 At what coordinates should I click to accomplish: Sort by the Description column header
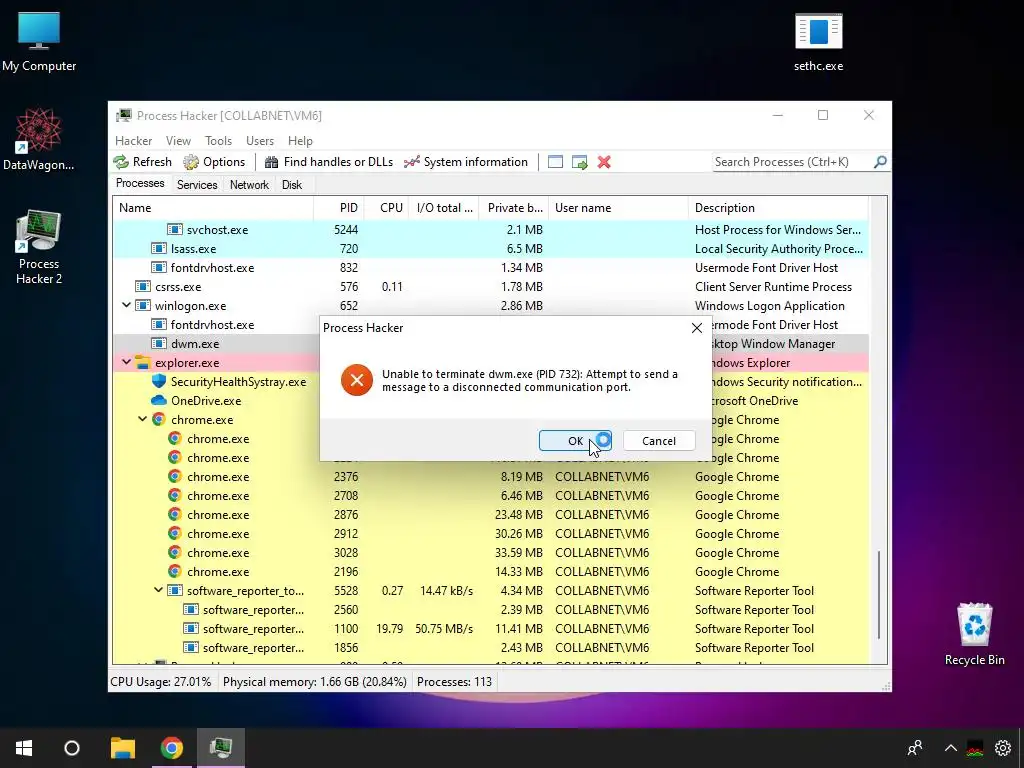[778, 208]
